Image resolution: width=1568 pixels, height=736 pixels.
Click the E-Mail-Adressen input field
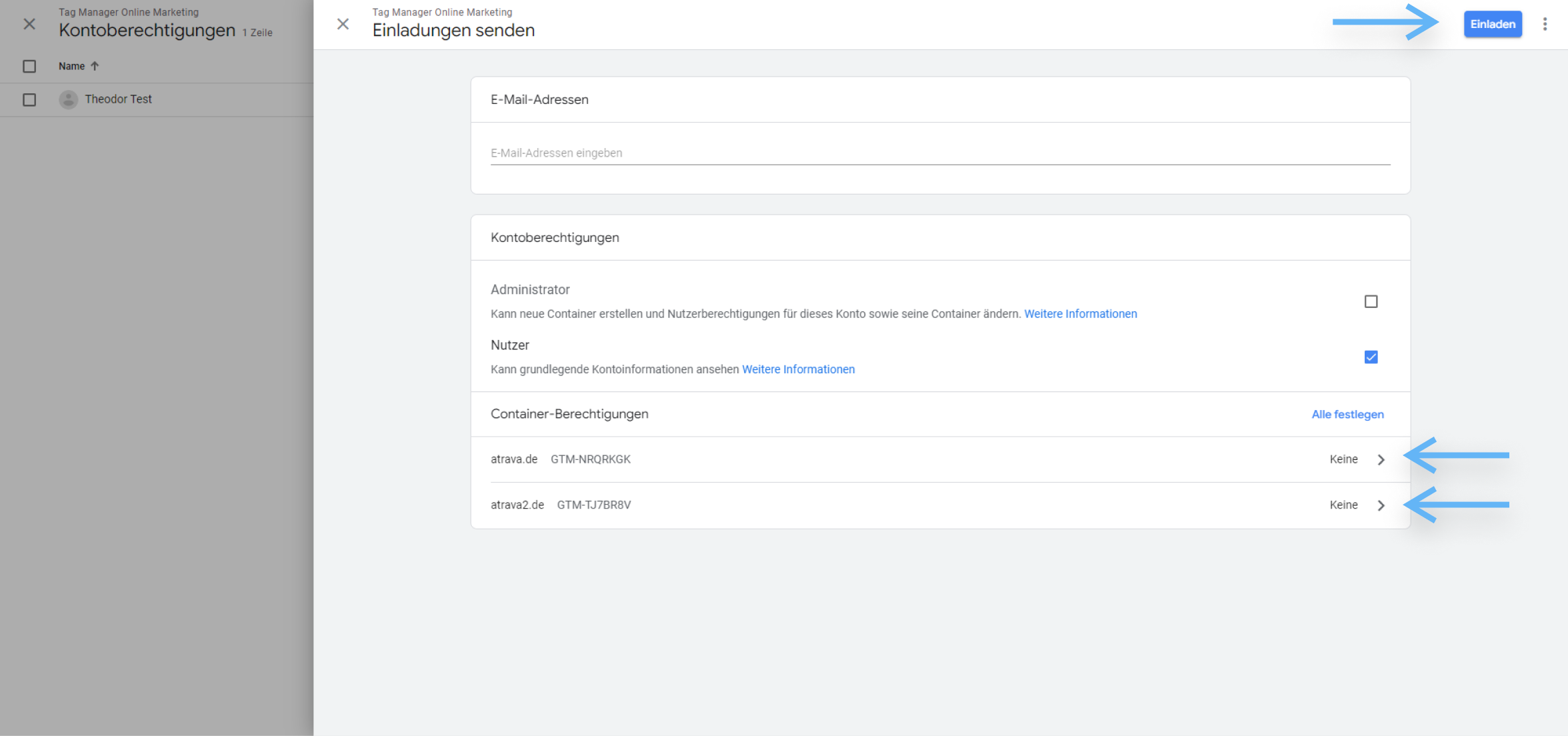coord(800,152)
